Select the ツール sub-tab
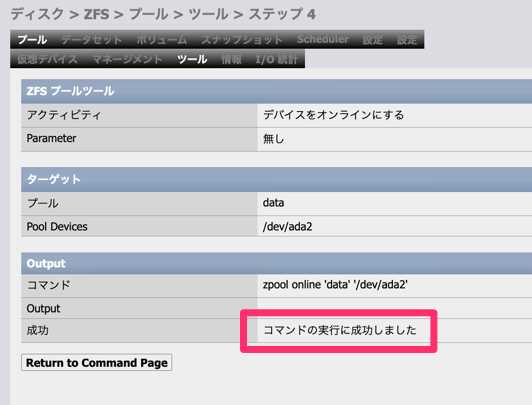The width and height of the screenshot is (532, 405). click(x=192, y=59)
